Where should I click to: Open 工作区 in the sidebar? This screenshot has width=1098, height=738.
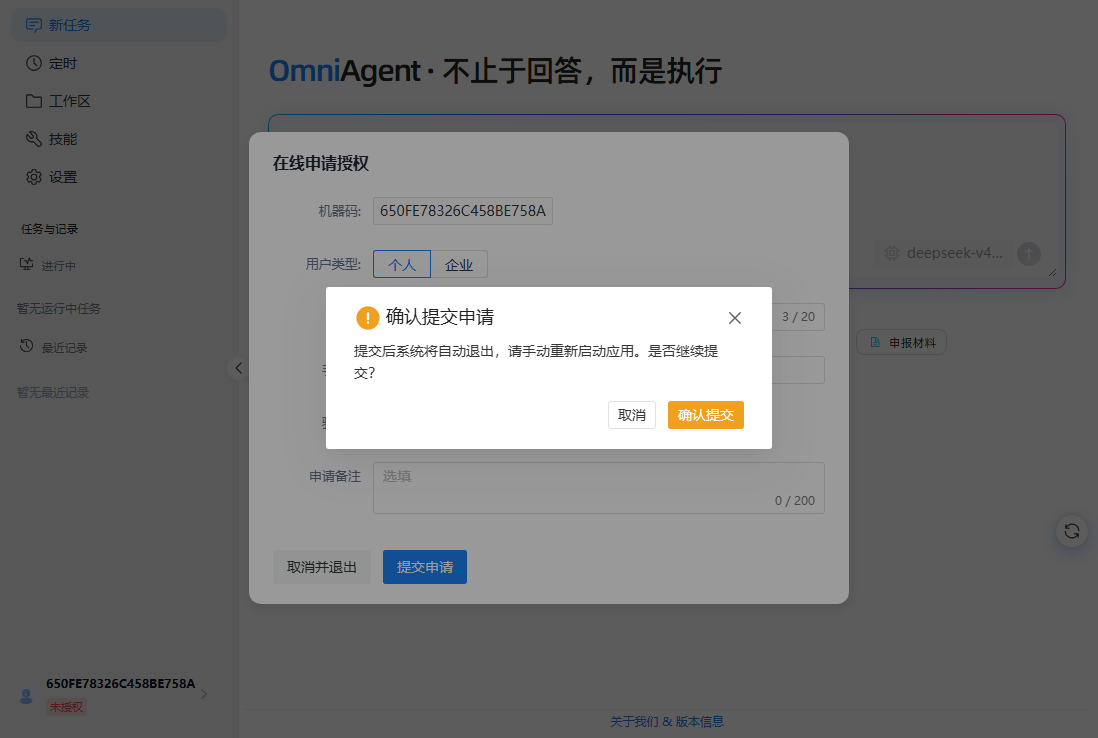point(119,101)
